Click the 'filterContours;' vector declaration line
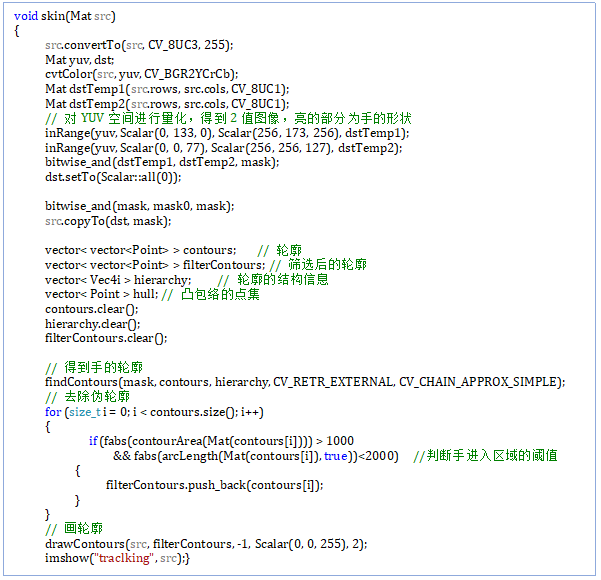 point(155,265)
